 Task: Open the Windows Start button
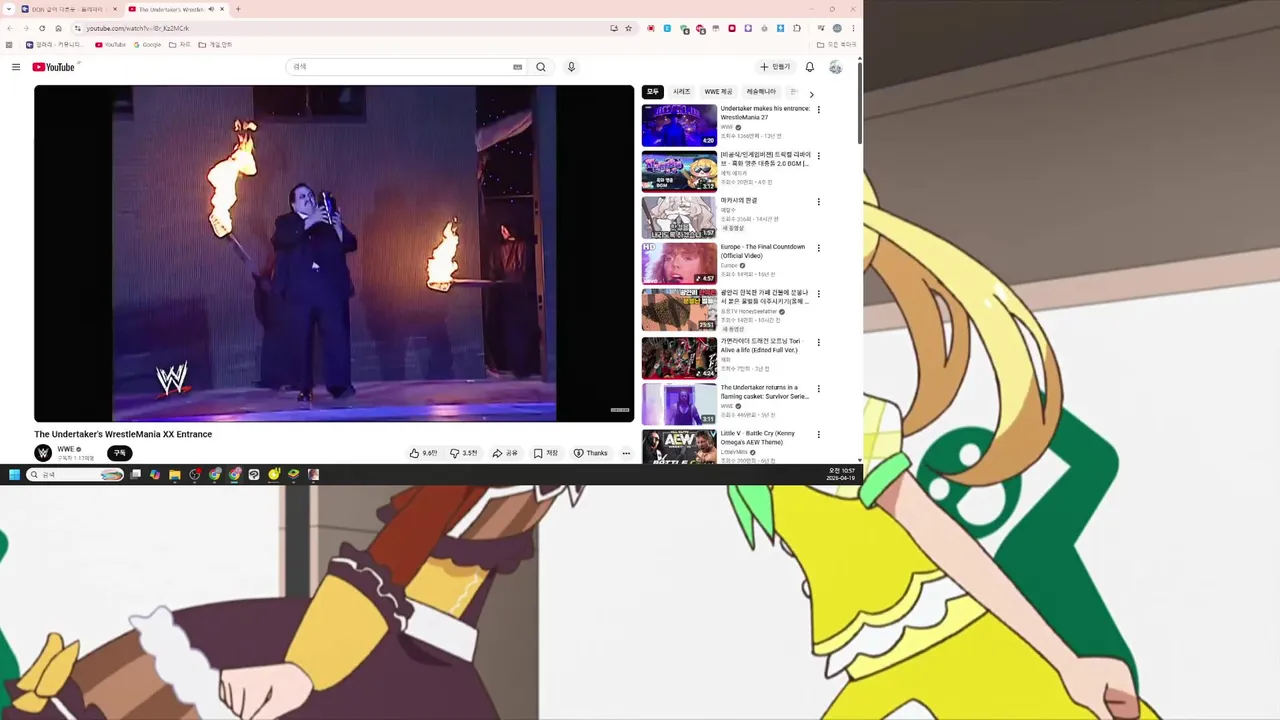(x=14, y=474)
